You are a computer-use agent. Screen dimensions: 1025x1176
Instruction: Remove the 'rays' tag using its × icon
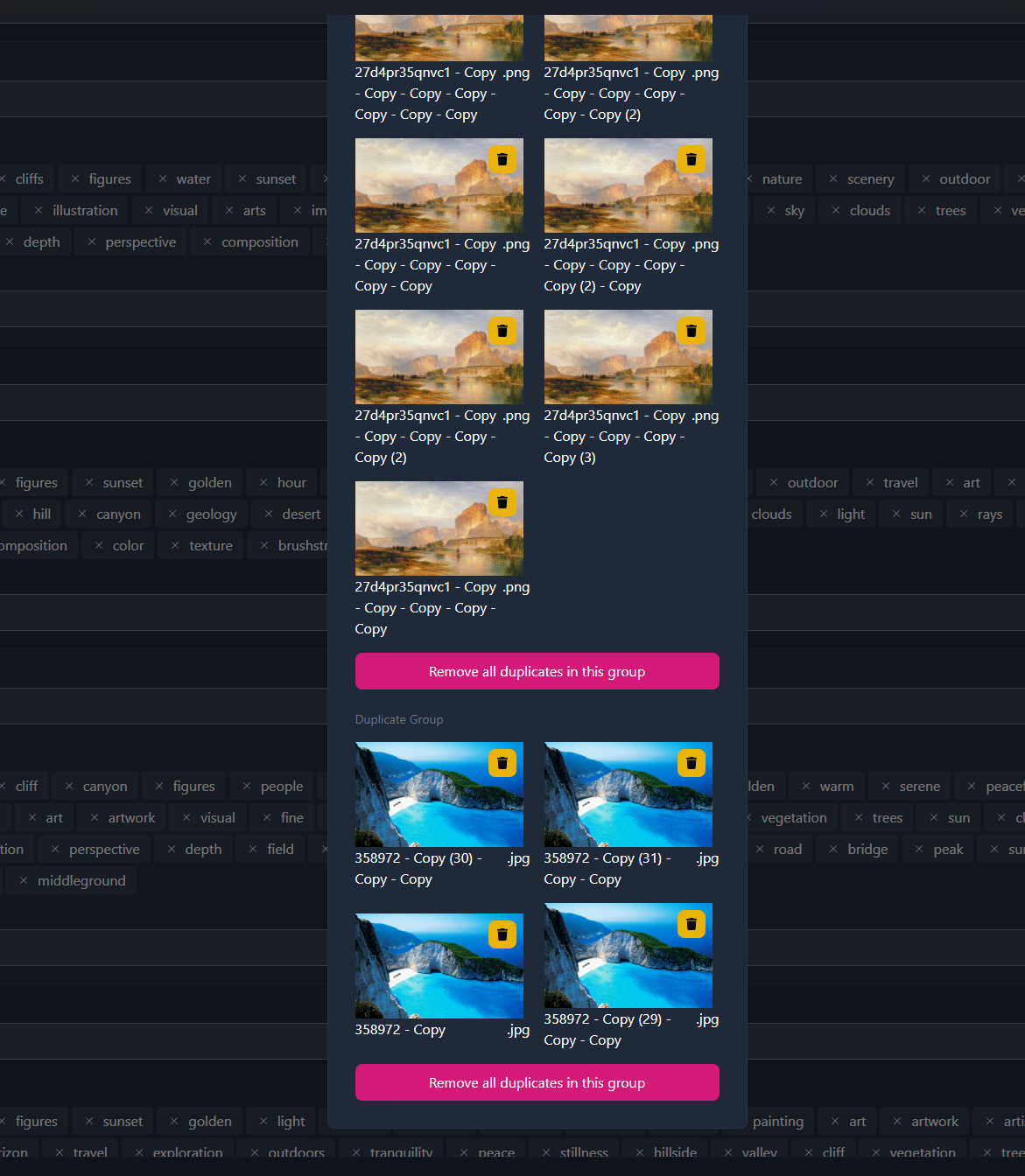click(964, 514)
